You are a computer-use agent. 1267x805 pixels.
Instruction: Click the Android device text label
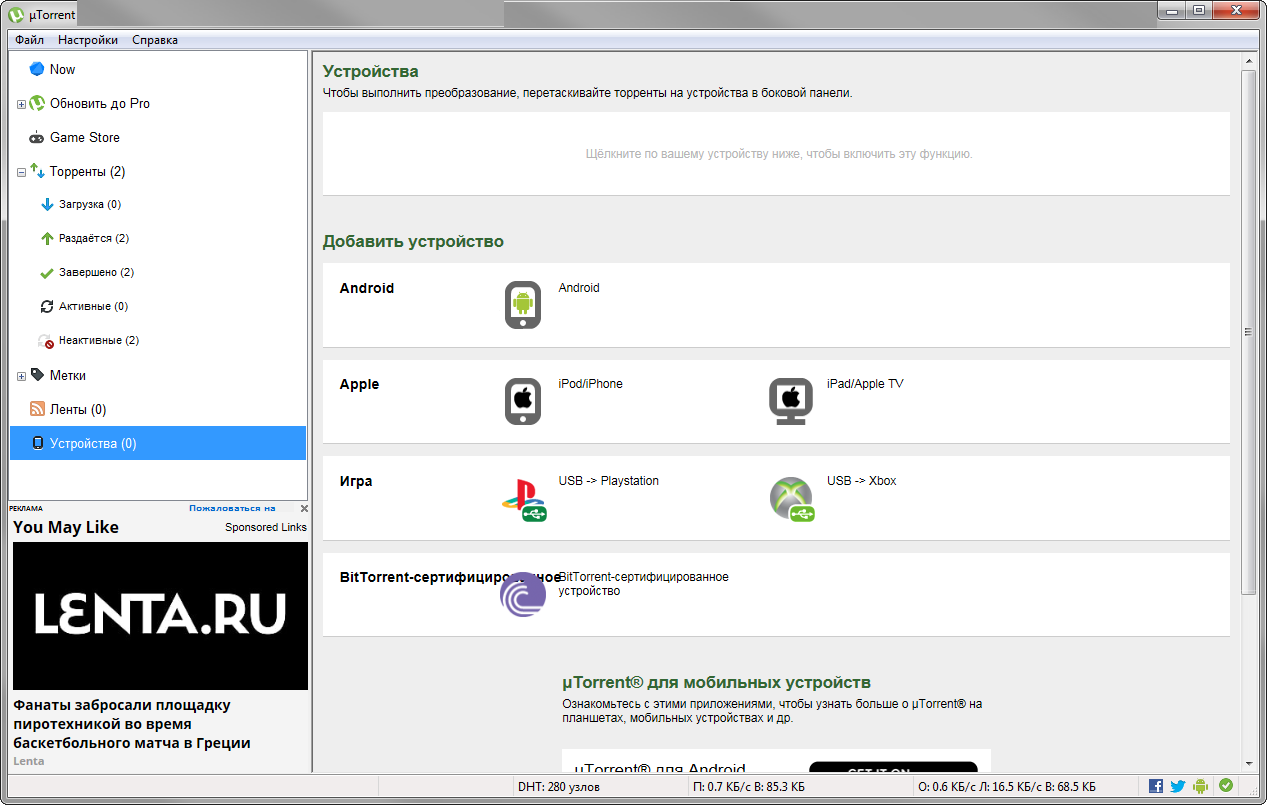[579, 288]
